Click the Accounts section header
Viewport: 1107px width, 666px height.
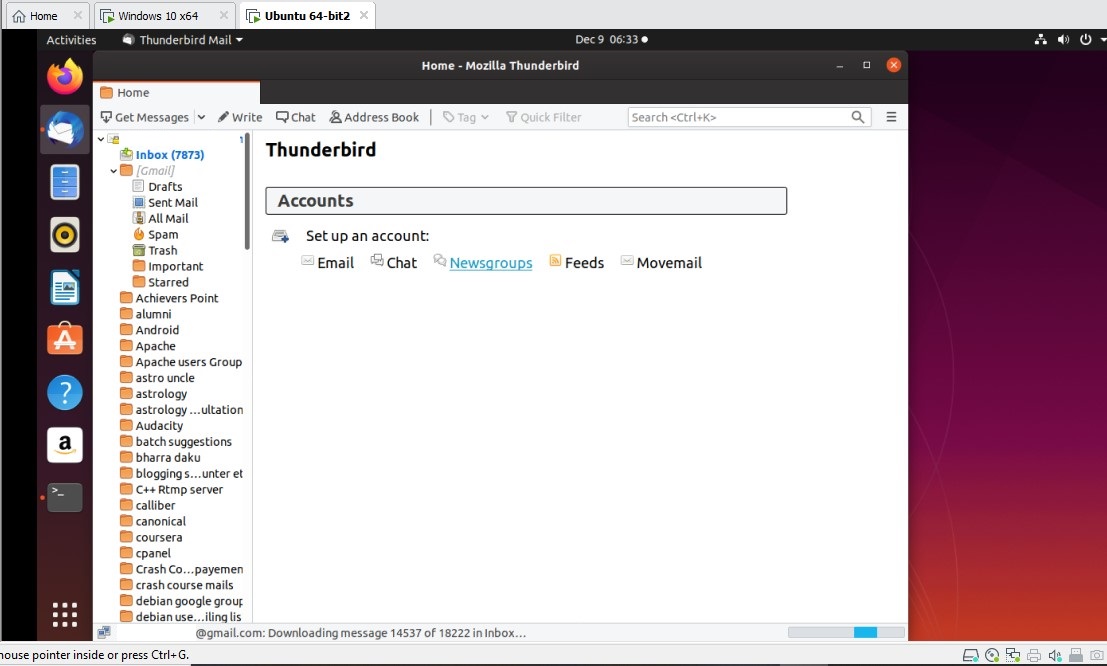point(526,201)
